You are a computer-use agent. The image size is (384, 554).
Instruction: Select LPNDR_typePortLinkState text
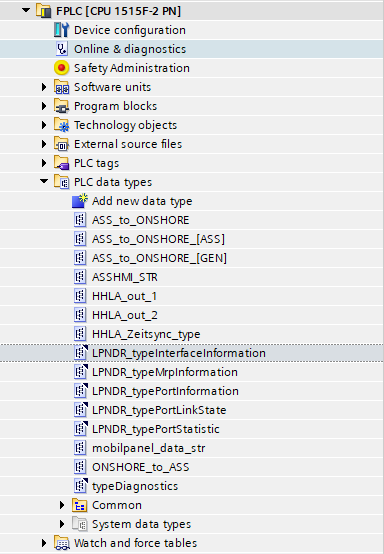click(159, 410)
